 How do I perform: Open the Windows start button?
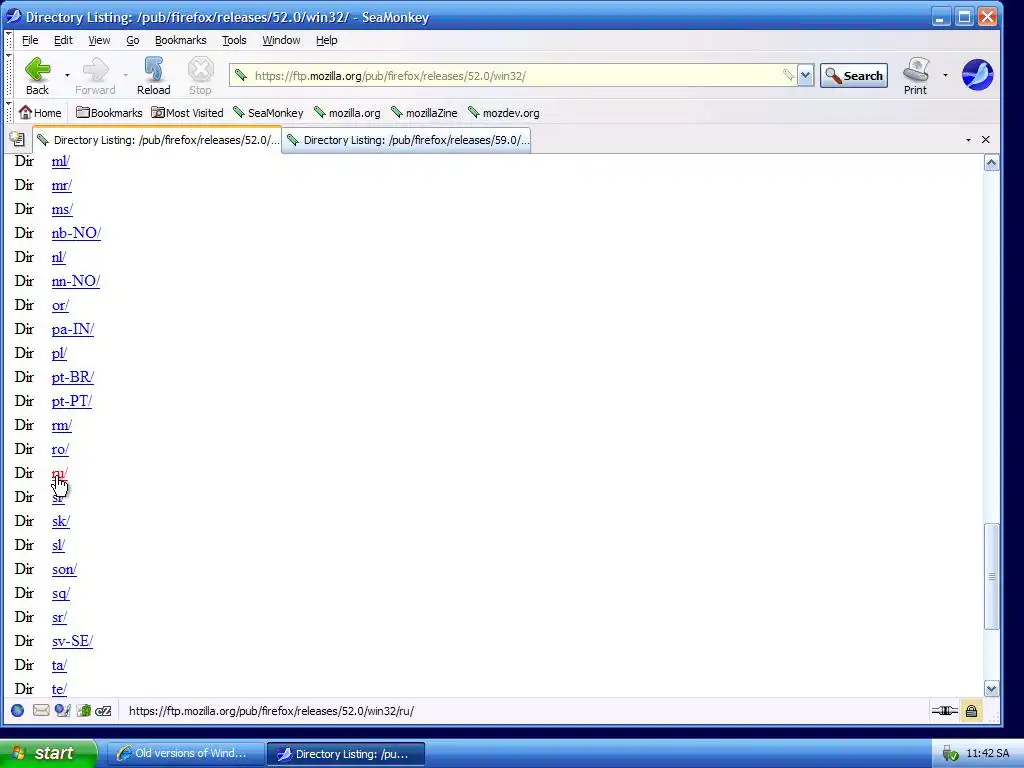(48, 754)
